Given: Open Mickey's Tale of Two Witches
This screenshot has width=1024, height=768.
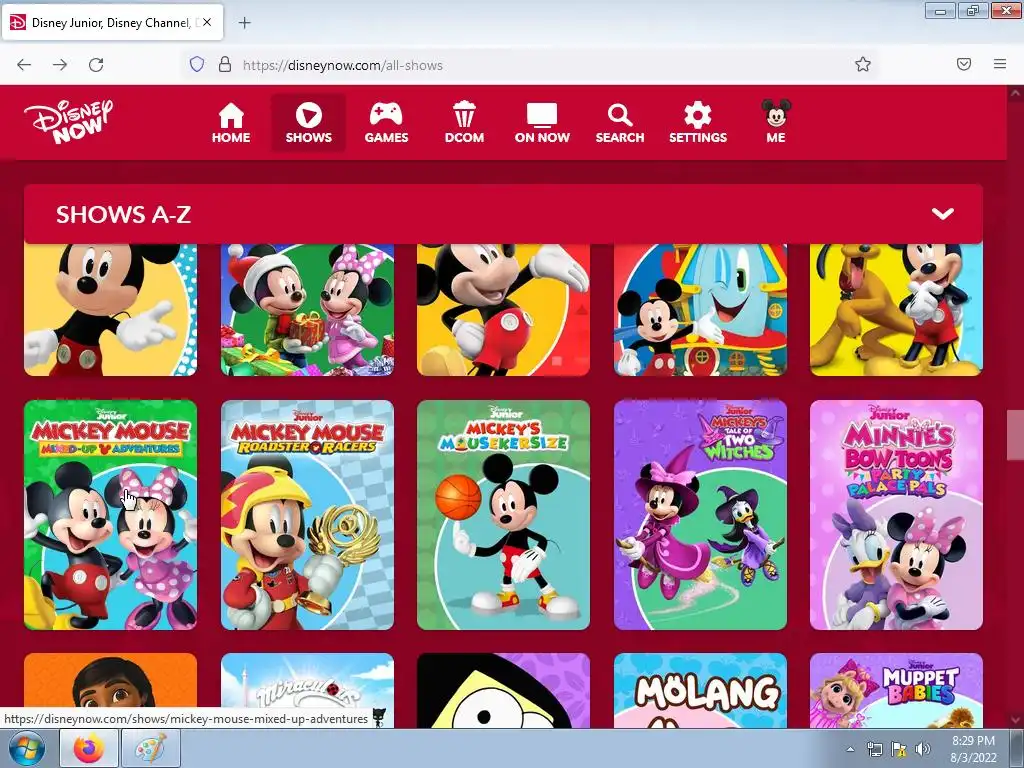Looking at the screenshot, I should (700, 515).
